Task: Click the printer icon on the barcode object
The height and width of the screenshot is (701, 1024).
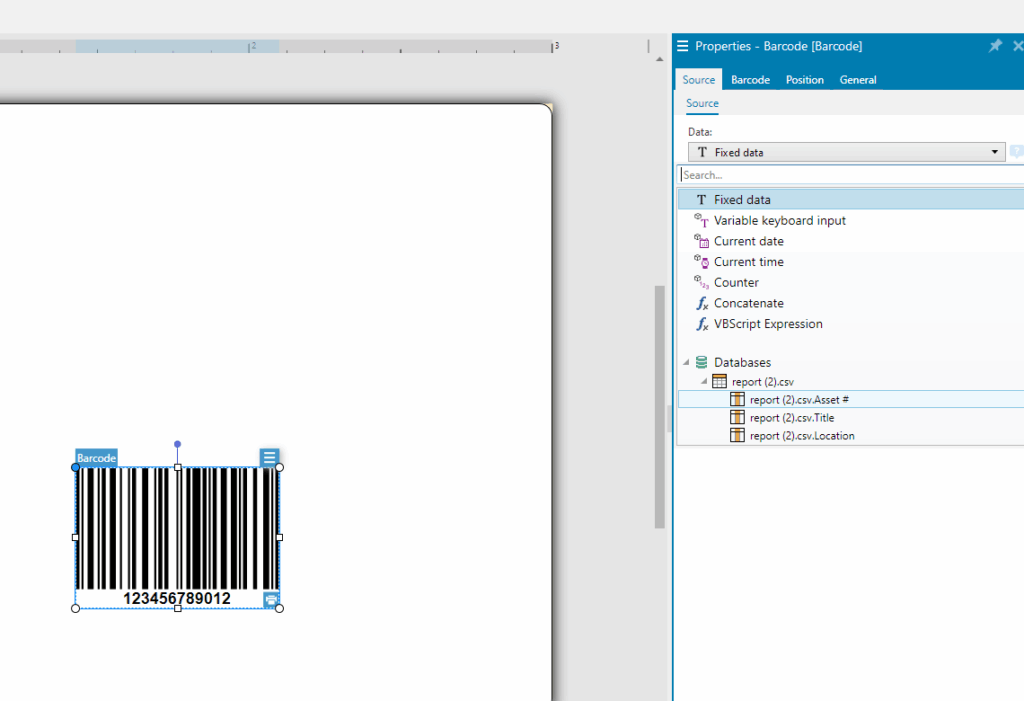Action: tap(270, 598)
